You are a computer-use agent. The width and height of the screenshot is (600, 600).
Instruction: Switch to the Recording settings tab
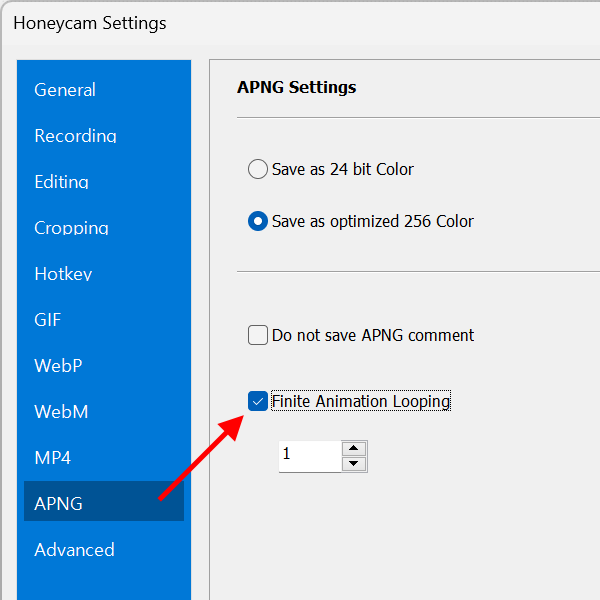[x=75, y=136]
